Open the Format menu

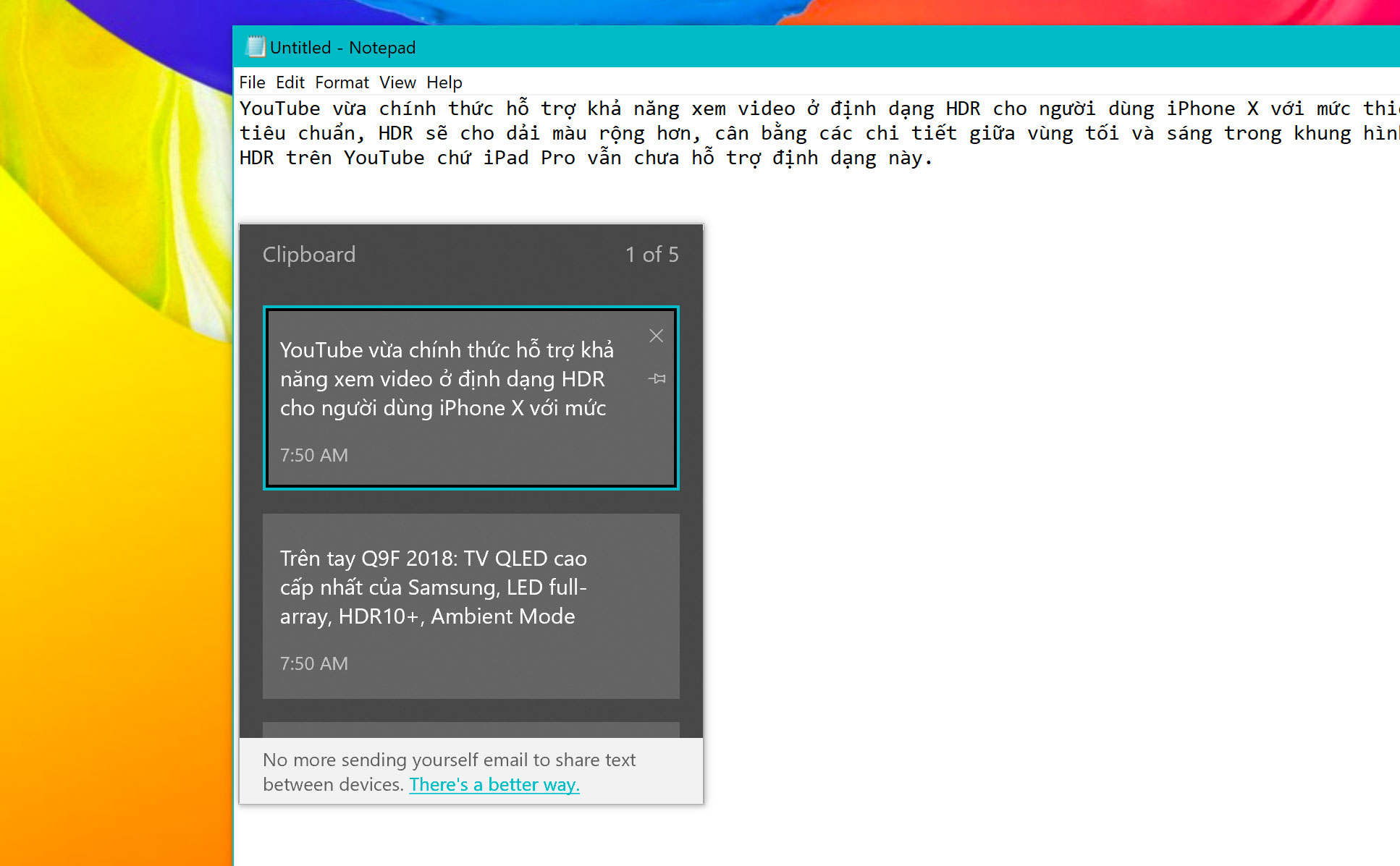(342, 82)
